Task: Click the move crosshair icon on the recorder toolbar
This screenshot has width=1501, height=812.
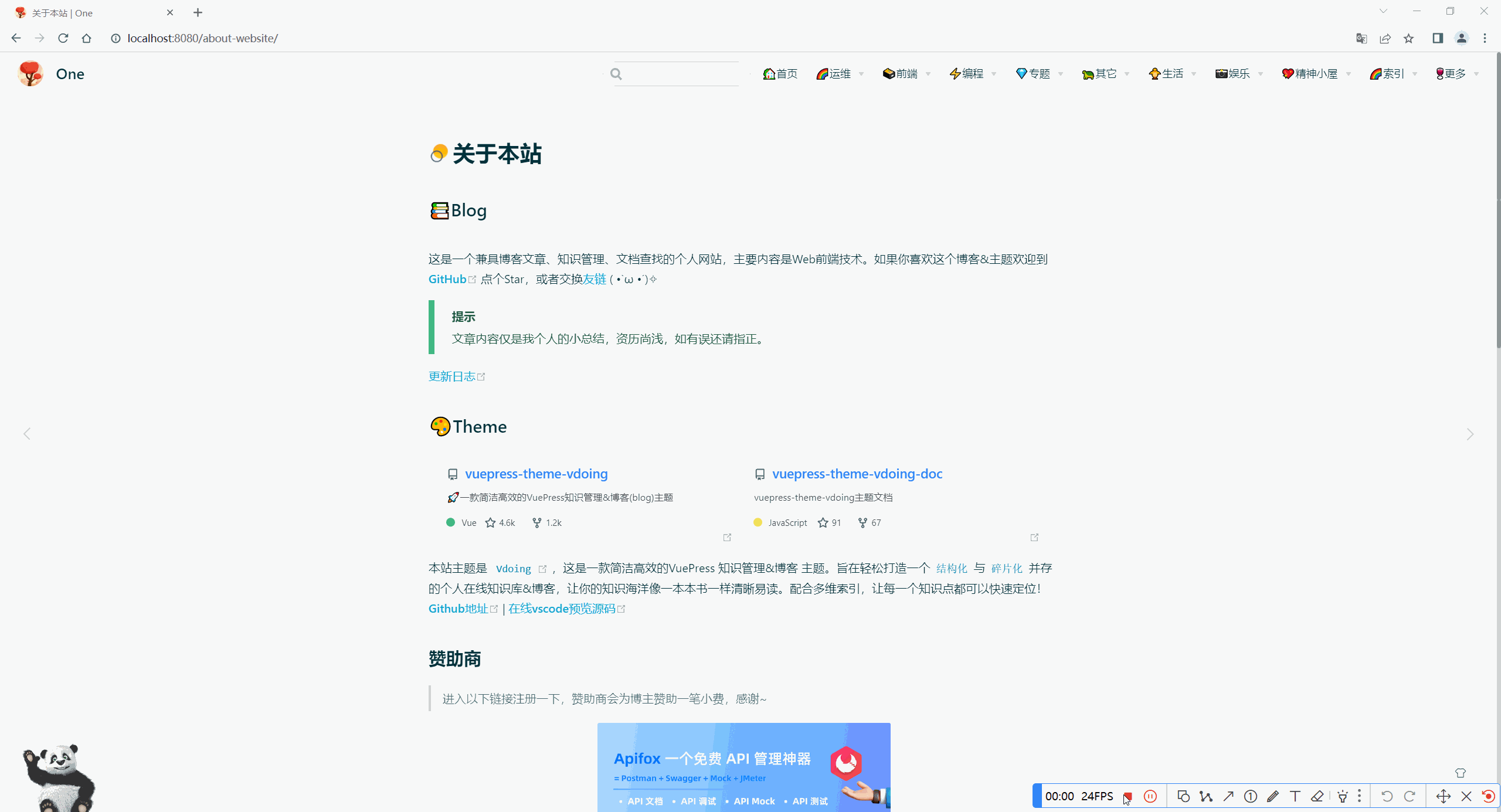Action: pos(1444,796)
